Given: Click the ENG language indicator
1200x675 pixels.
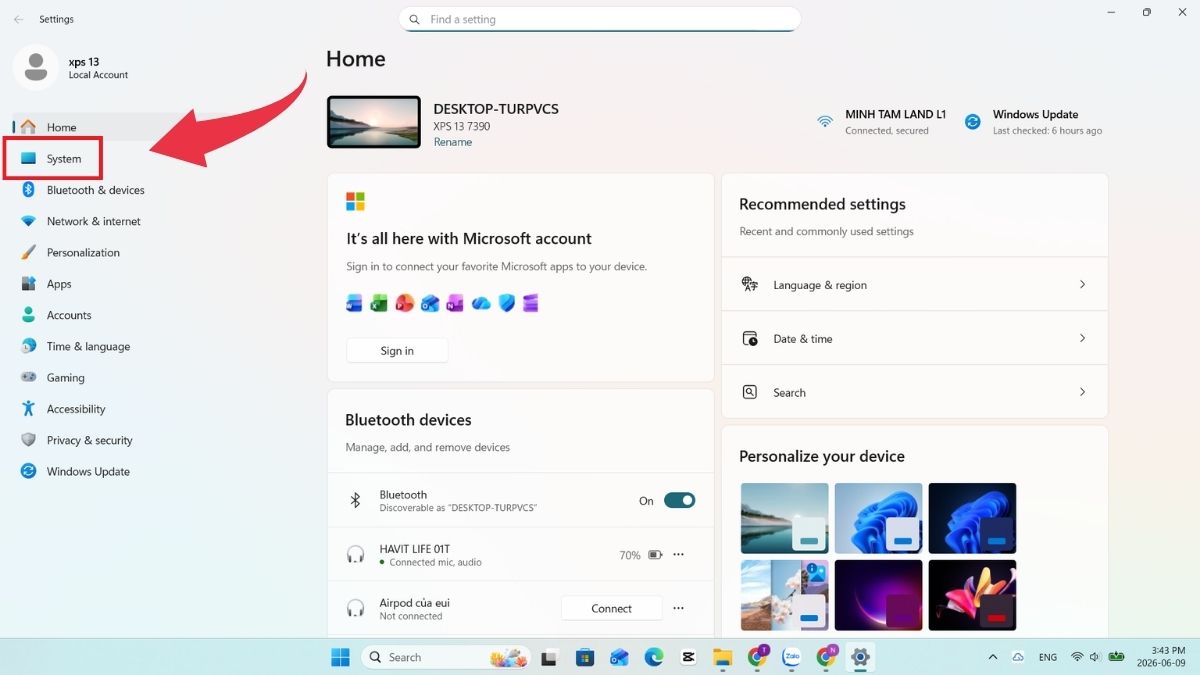Looking at the screenshot, I should 1048,657.
